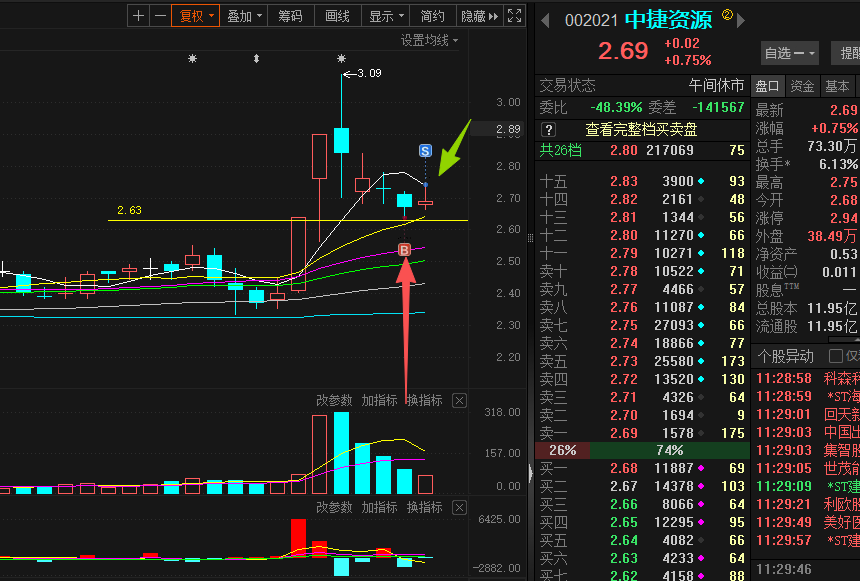Click the question mark help icon

548,129
